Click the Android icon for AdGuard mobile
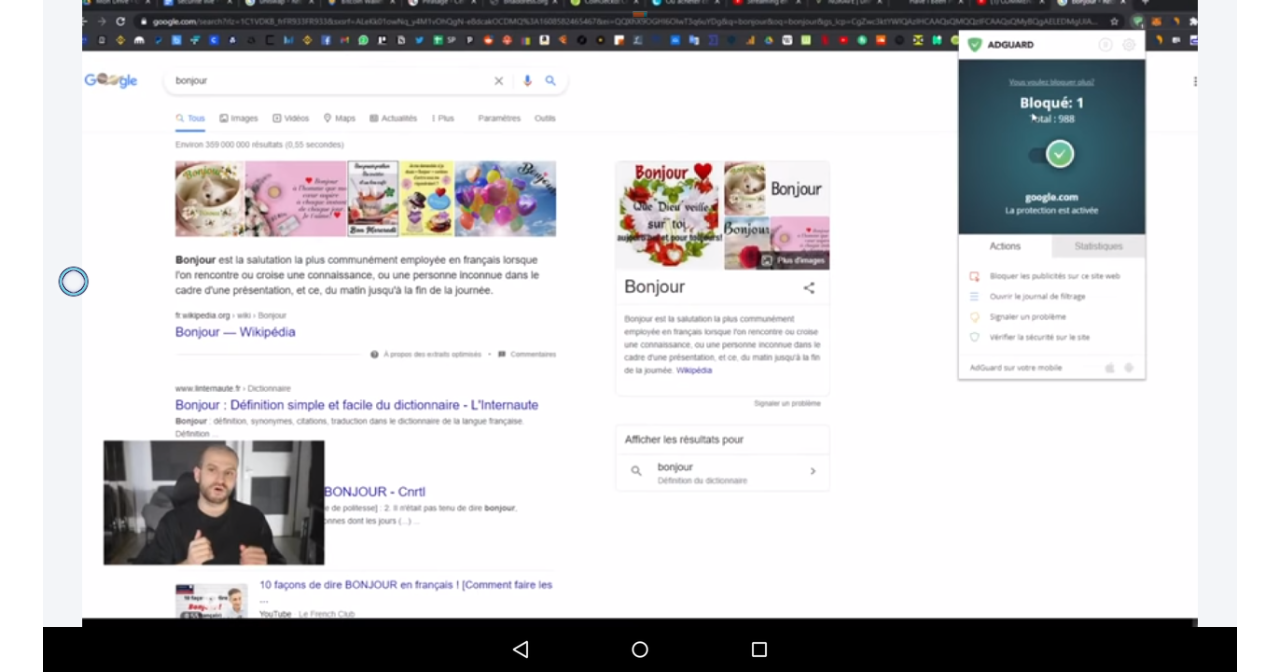1280x672 pixels. pyautogui.click(x=1129, y=368)
